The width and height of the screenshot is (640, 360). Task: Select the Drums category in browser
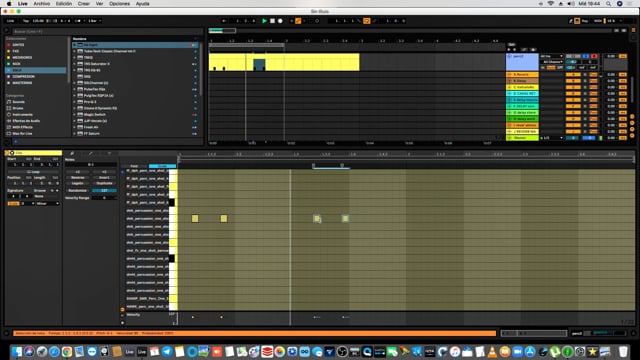pos(18,108)
